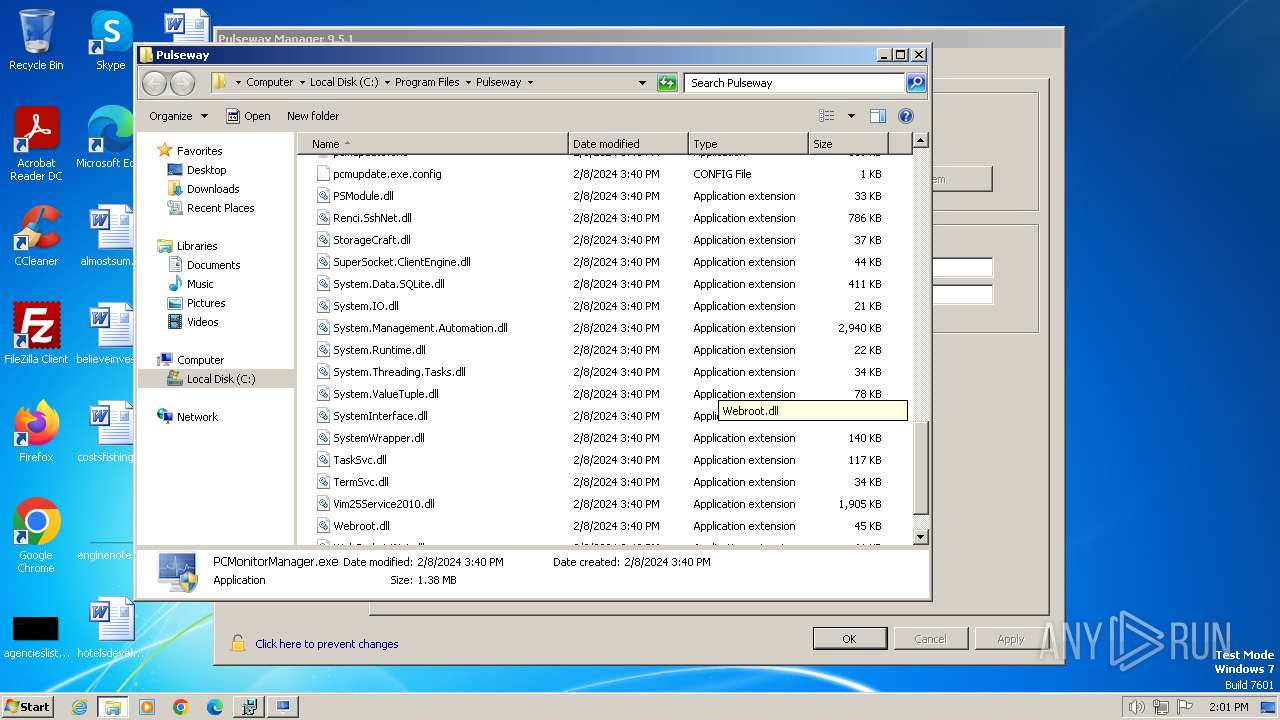
Task: Sort by the Size column header
Action: click(x=848, y=144)
